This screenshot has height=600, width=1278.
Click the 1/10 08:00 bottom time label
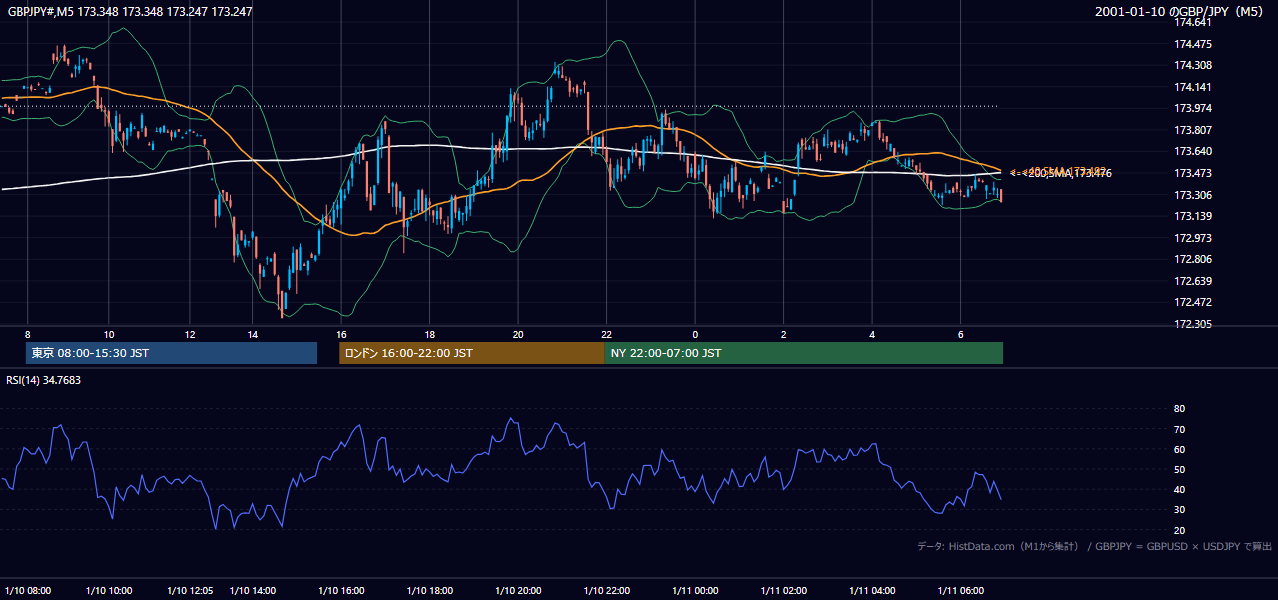coord(27,591)
